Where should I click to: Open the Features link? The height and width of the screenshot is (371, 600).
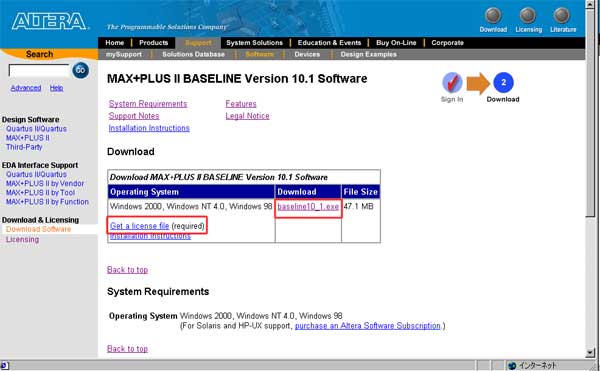pos(241,104)
